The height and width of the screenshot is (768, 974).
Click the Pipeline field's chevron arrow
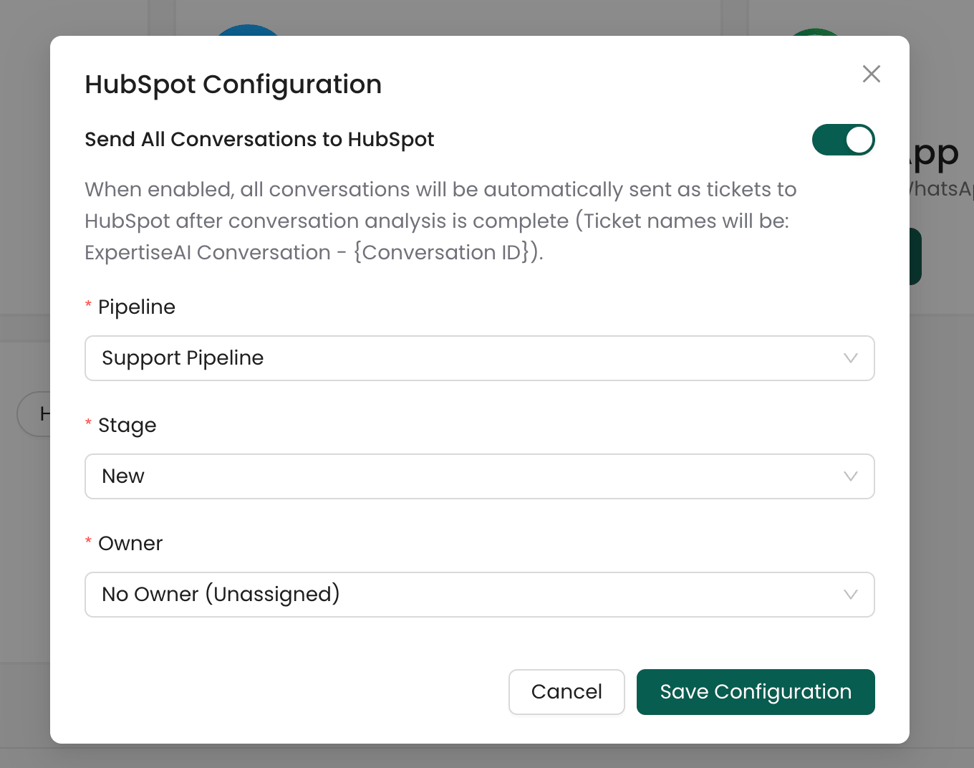(x=850, y=358)
